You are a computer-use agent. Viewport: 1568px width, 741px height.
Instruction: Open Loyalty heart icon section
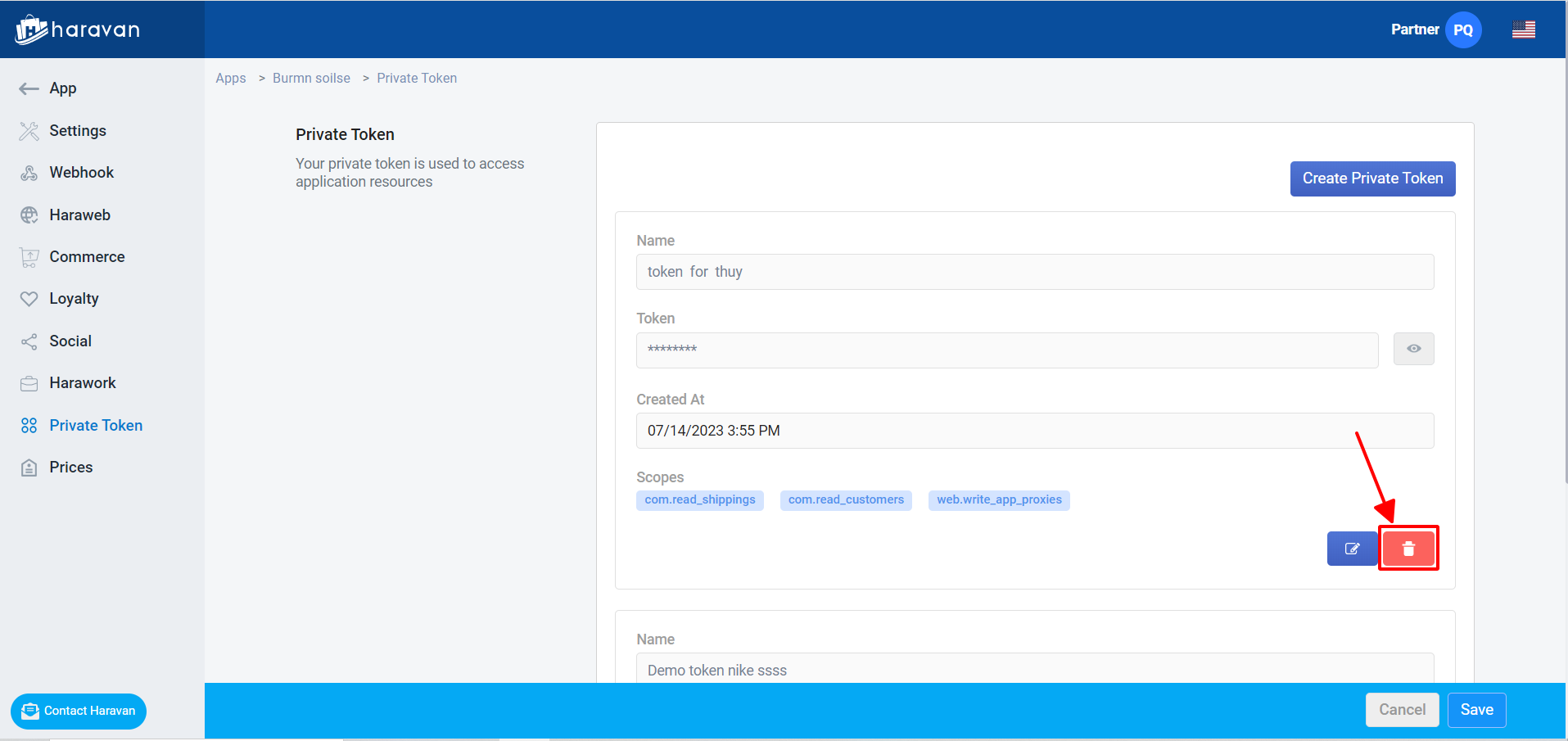coord(29,299)
